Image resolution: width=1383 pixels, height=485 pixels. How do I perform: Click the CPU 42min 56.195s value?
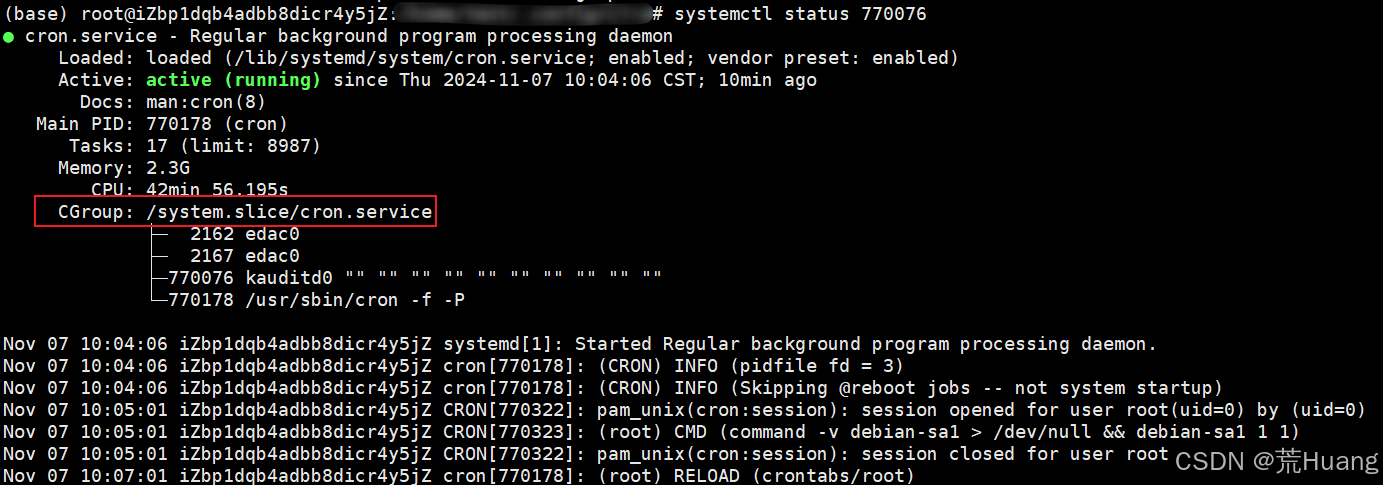(217, 189)
